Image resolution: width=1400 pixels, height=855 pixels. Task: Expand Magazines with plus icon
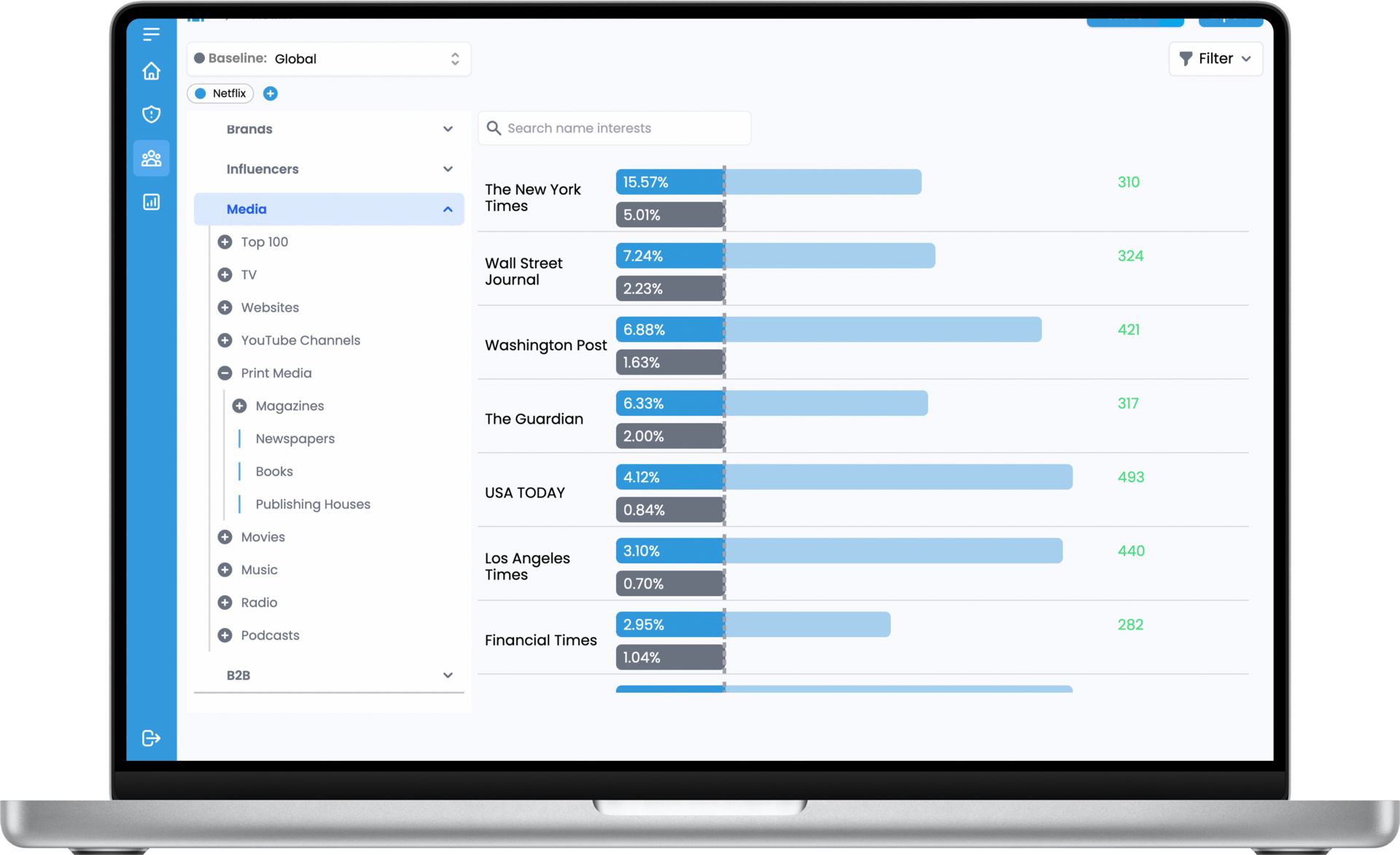239,406
